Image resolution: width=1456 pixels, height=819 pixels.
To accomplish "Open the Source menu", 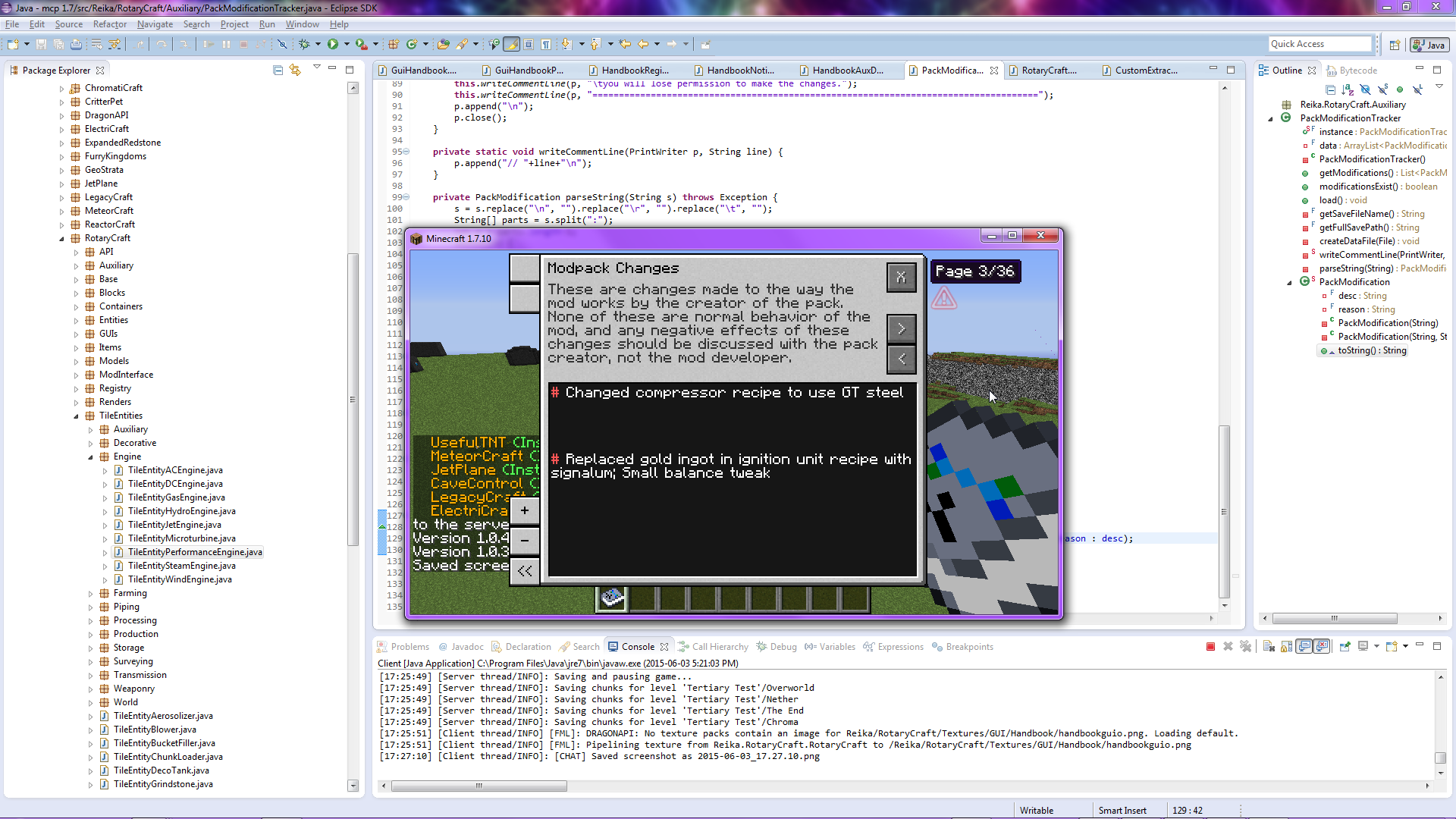I will [69, 24].
